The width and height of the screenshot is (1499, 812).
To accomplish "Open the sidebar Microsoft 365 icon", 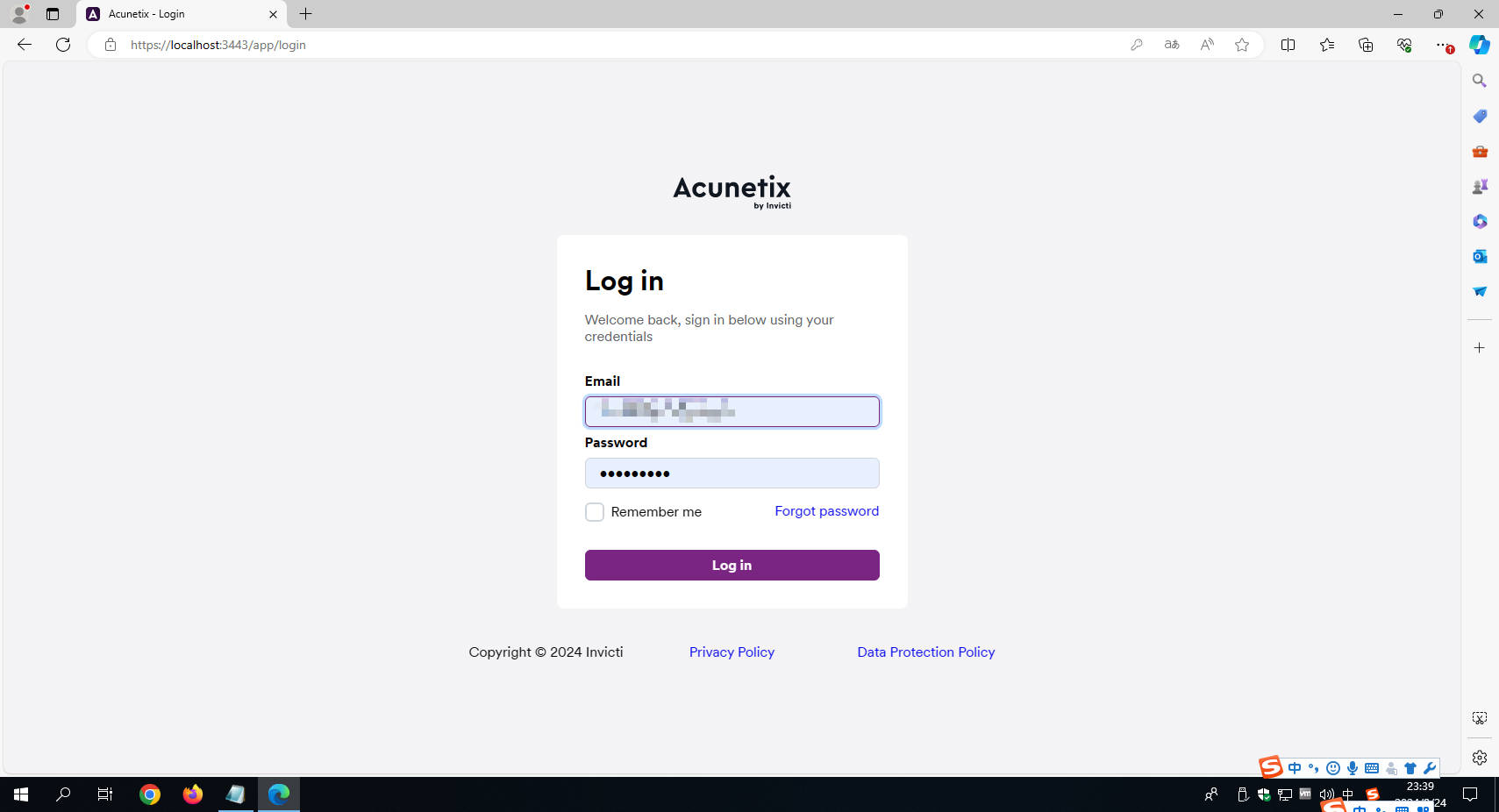I will coord(1480,221).
